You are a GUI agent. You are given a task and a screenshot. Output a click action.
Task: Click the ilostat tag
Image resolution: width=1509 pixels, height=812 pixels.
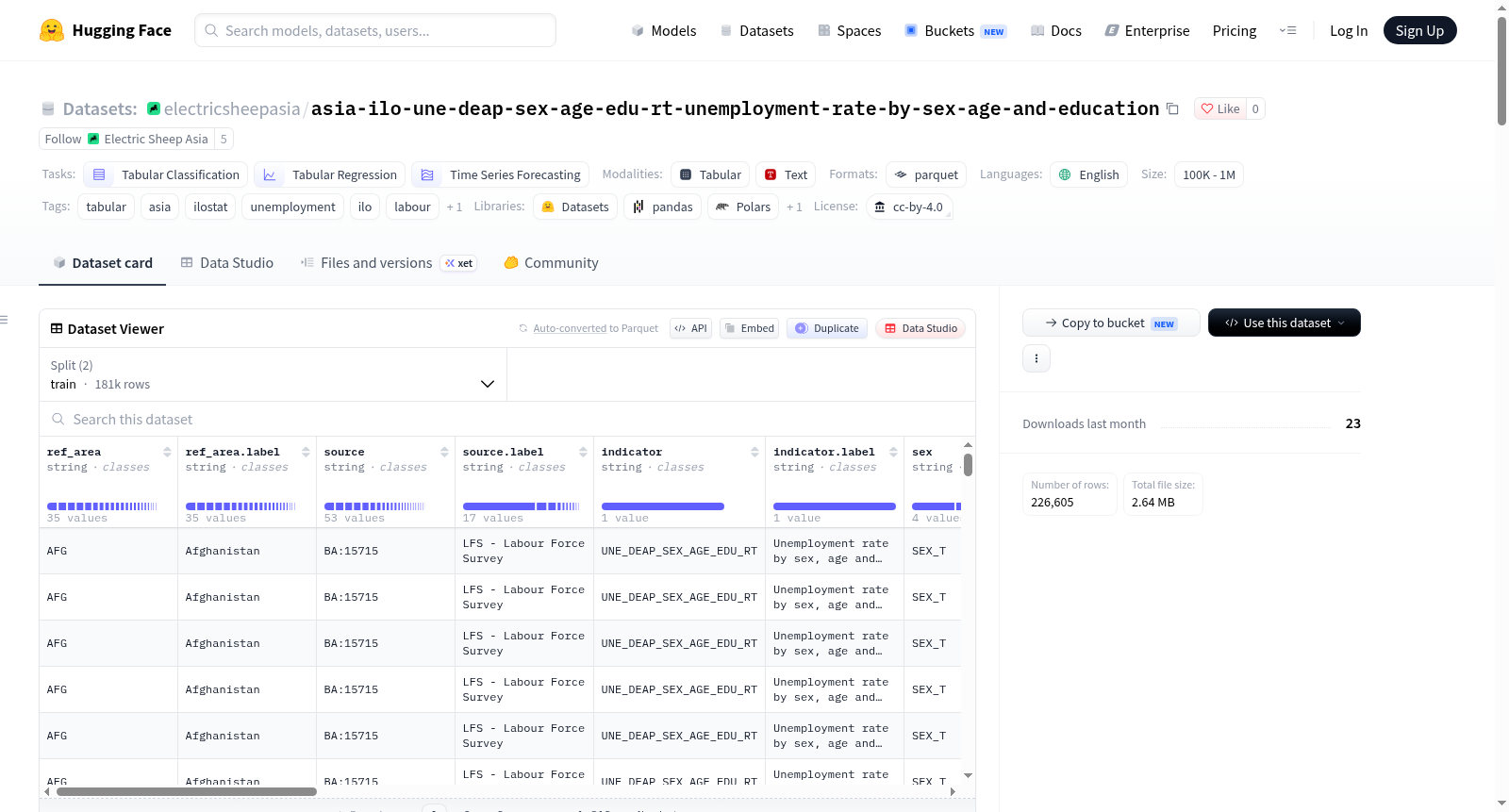210,207
